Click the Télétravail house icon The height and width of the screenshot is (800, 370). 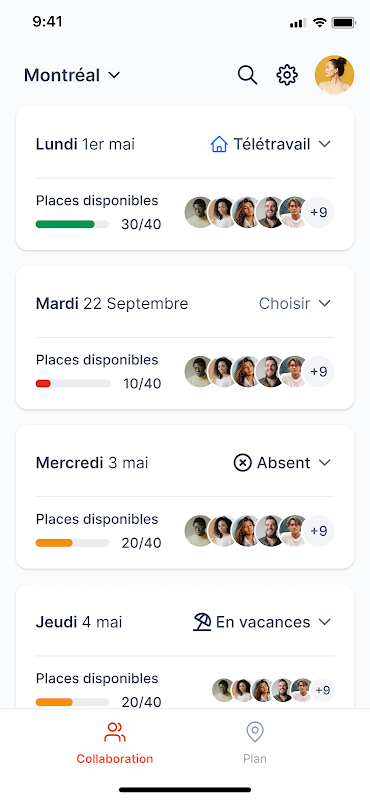[x=218, y=144]
